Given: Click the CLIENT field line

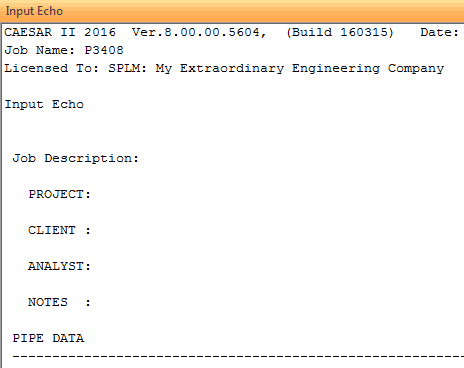Looking at the screenshot, I should tap(59, 230).
